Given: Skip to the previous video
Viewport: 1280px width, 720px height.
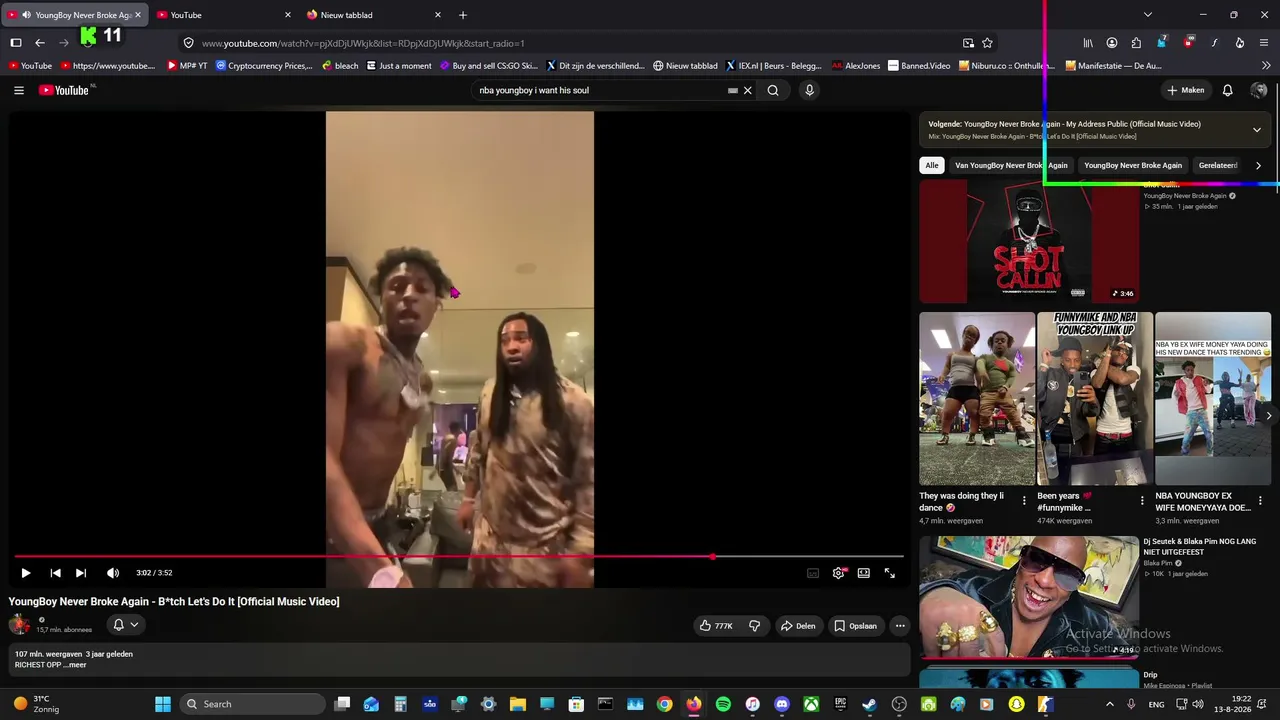Looking at the screenshot, I should point(55,573).
